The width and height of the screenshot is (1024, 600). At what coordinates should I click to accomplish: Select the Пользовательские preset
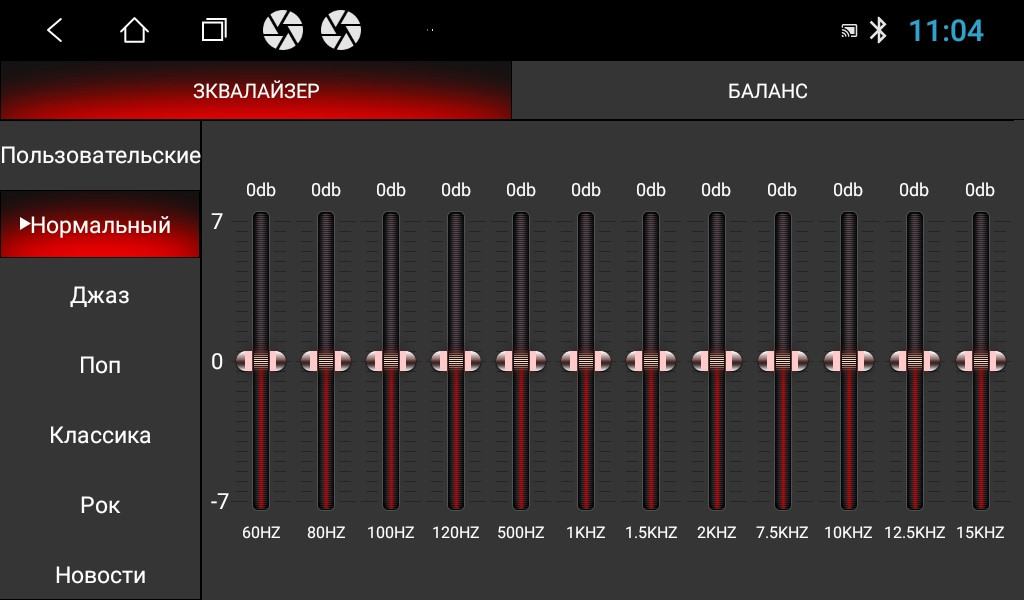pyautogui.click(x=100, y=156)
